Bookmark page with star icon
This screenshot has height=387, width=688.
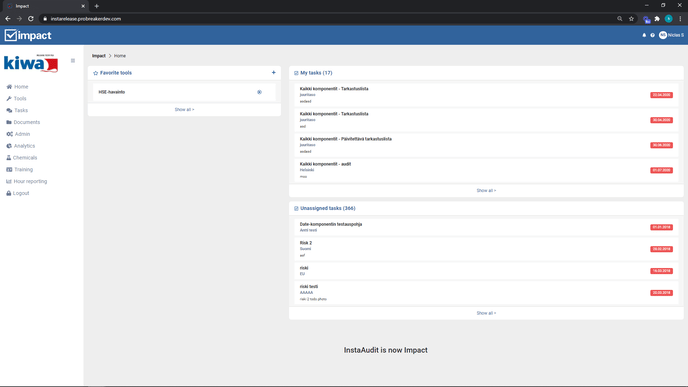coord(631,19)
